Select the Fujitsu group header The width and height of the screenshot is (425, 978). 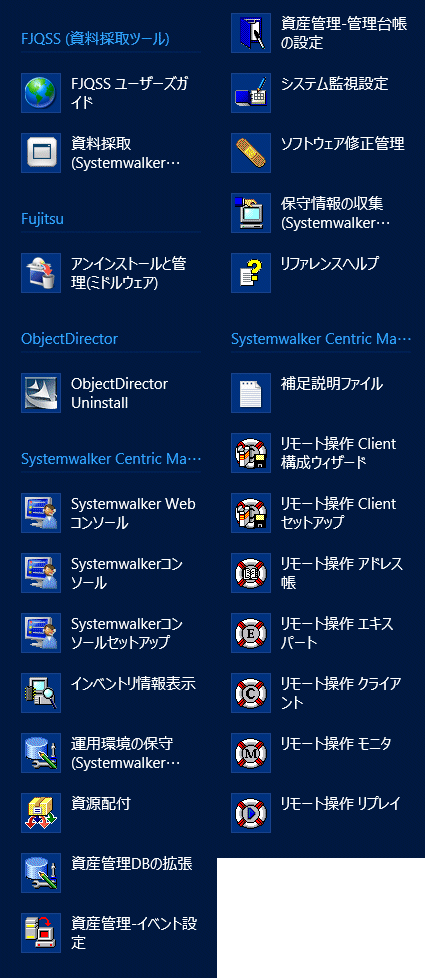pyautogui.click(x=42, y=219)
